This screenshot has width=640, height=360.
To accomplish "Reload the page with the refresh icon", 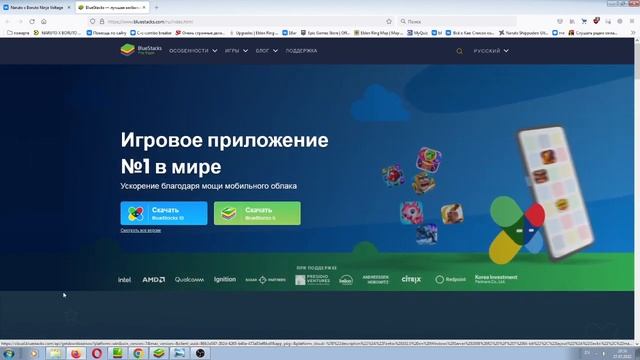I will pos(32,21).
